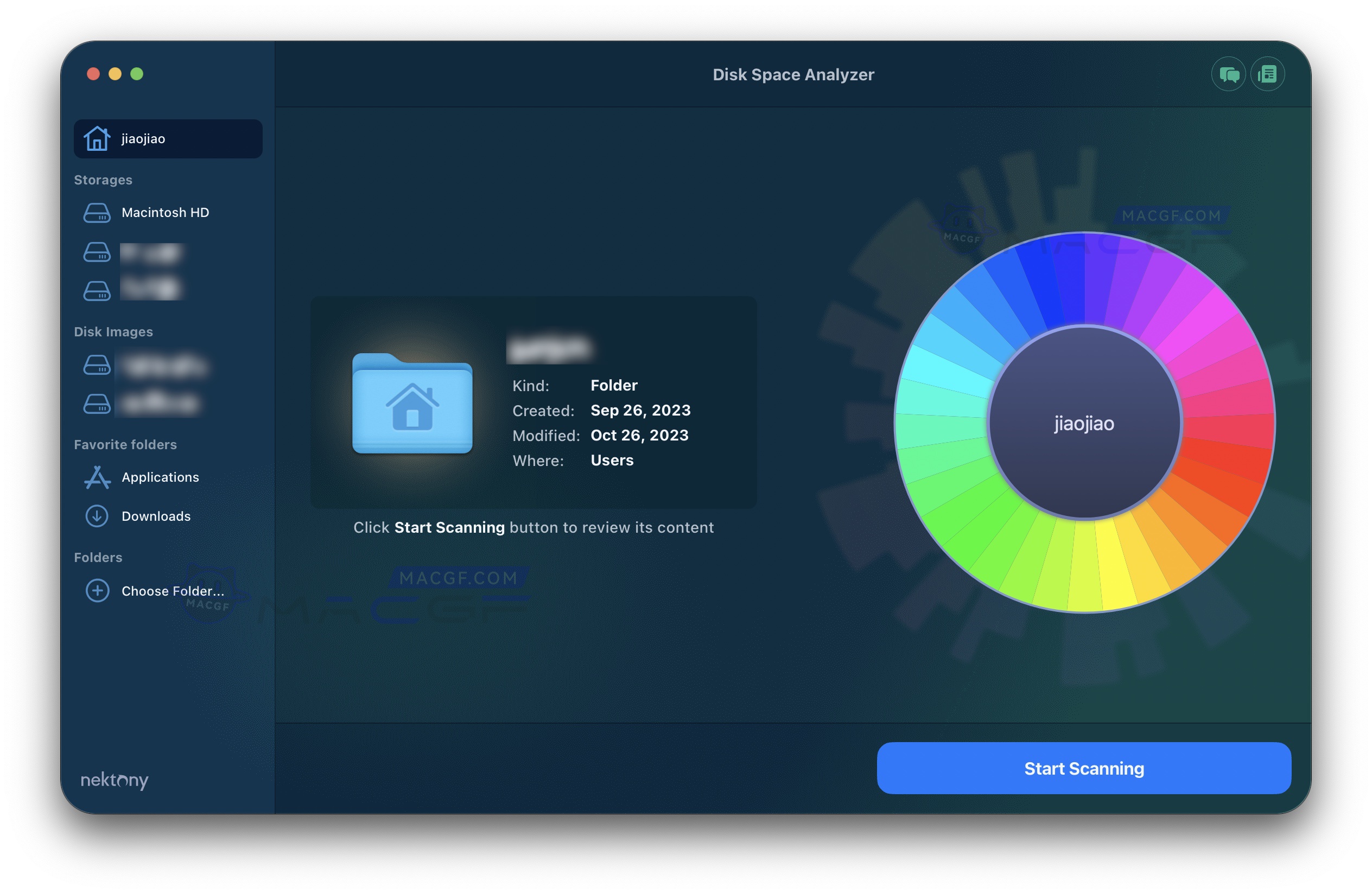Click the Macintosh HD drive icon
The height and width of the screenshot is (894, 1372).
tap(98, 213)
